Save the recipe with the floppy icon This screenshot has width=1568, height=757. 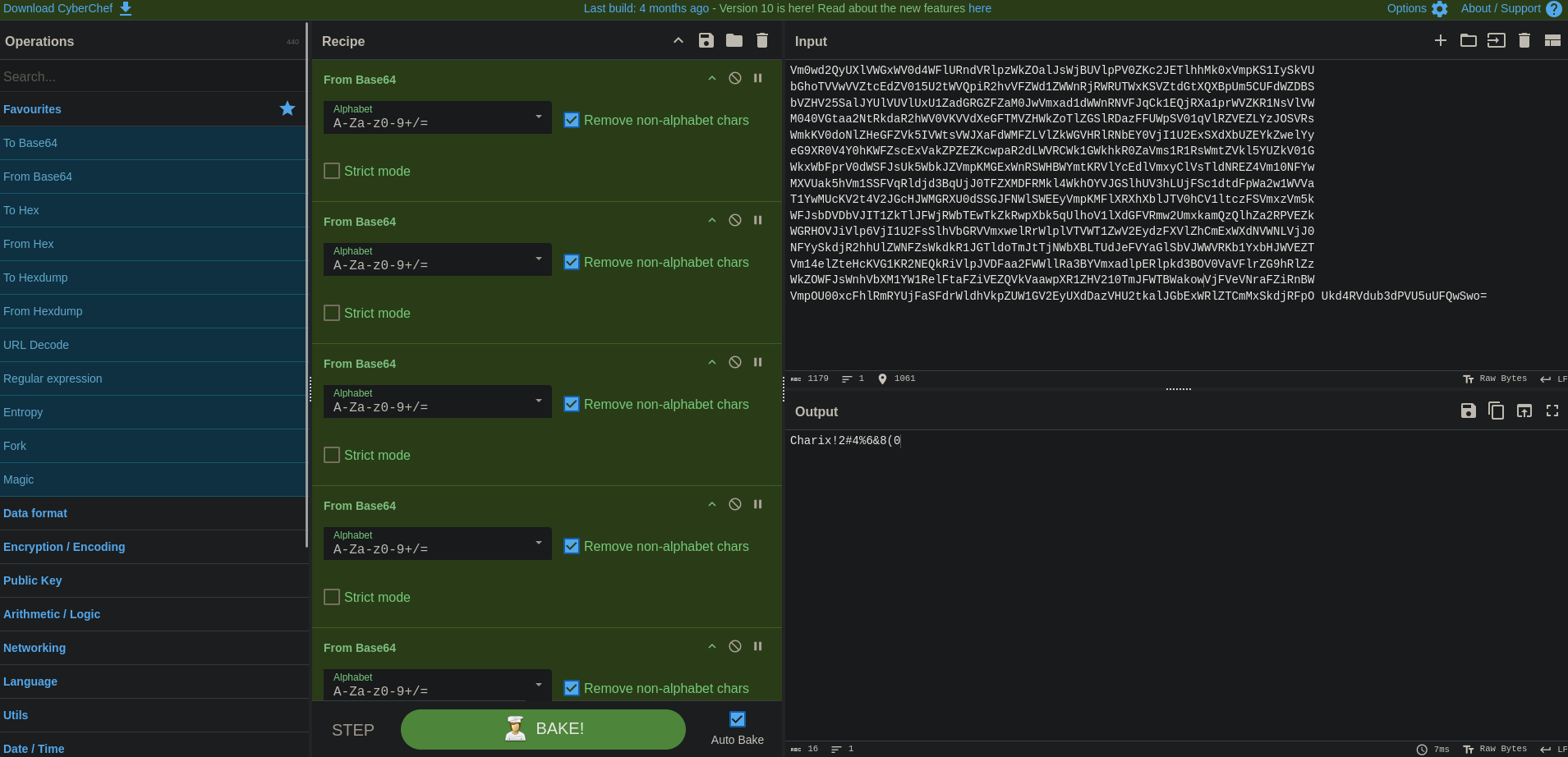(x=706, y=40)
